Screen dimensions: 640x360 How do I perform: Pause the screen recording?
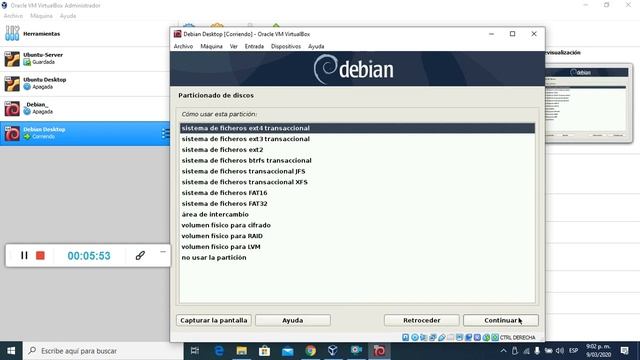24,256
